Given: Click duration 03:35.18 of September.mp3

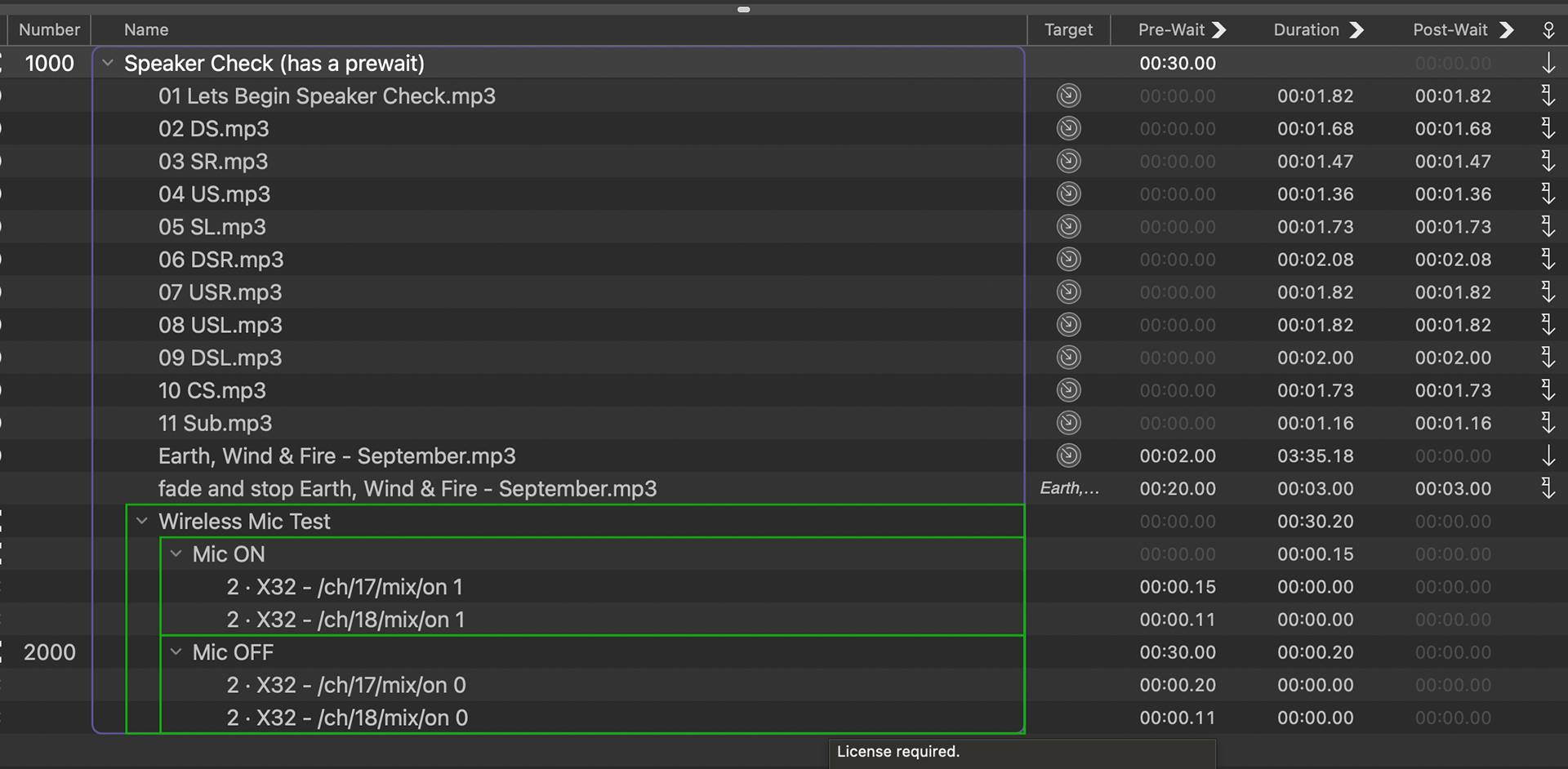Looking at the screenshot, I should tap(1315, 456).
